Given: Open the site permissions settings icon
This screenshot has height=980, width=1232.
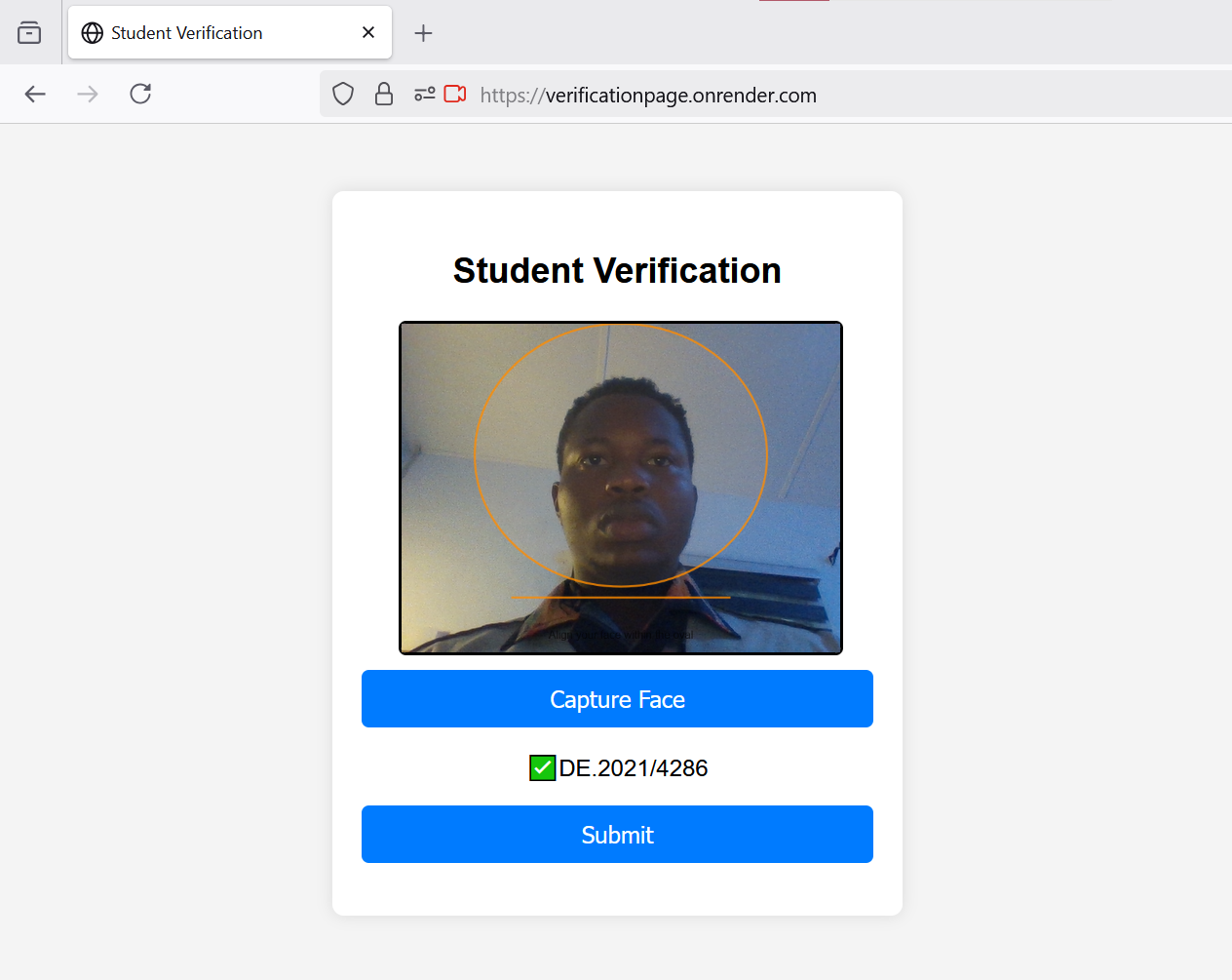Looking at the screenshot, I should click(x=423, y=94).
